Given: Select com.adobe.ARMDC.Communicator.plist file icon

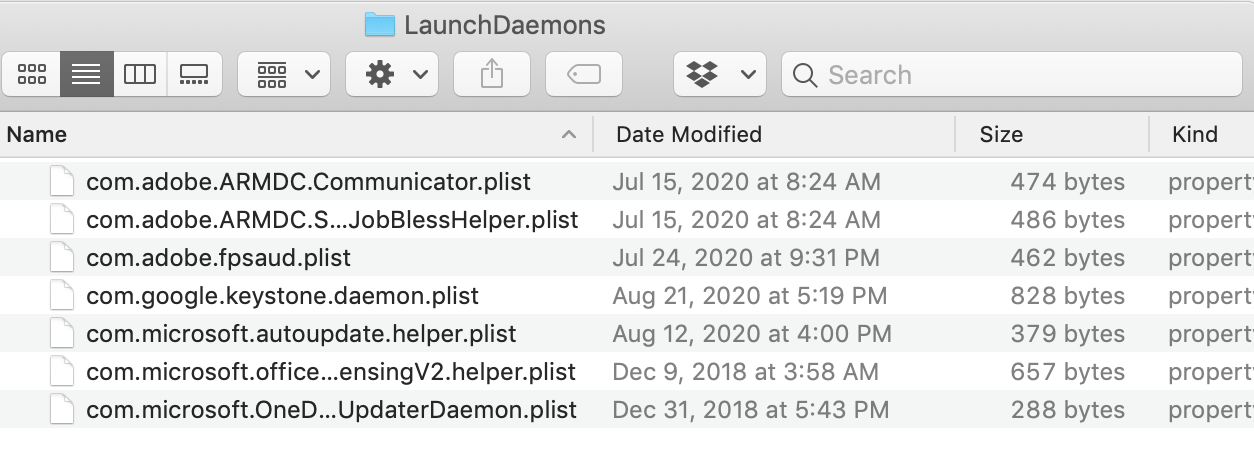Looking at the screenshot, I should 62,182.
